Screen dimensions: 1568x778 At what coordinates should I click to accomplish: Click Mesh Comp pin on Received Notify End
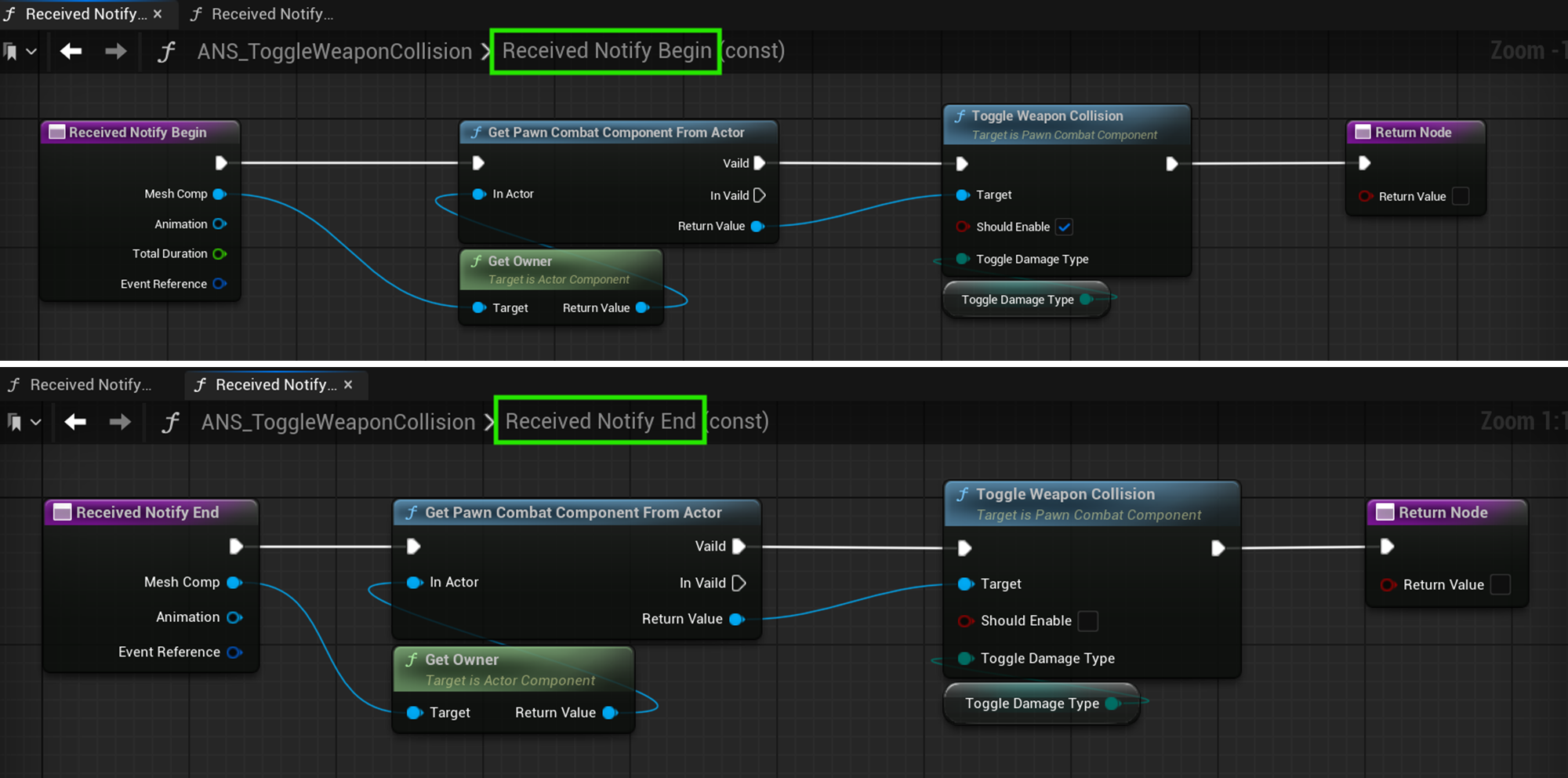tap(234, 582)
